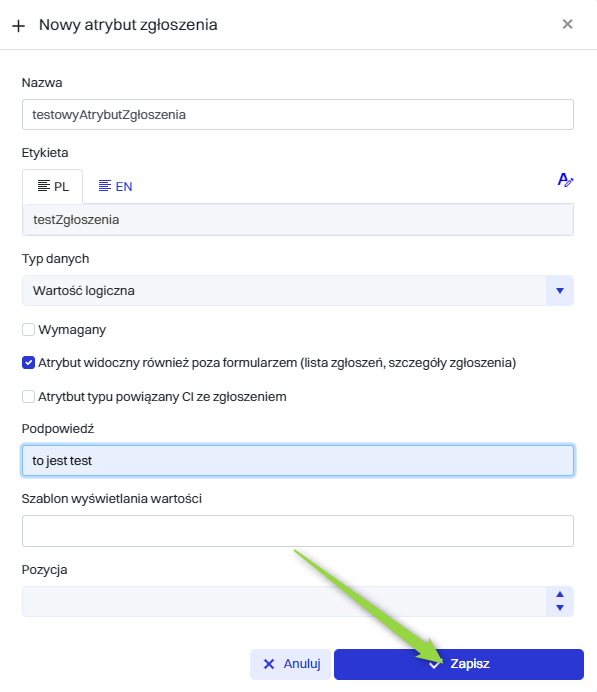The width and height of the screenshot is (597, 692).
Task: Click the Zapisz button
Action: click(x=459, y=664)
